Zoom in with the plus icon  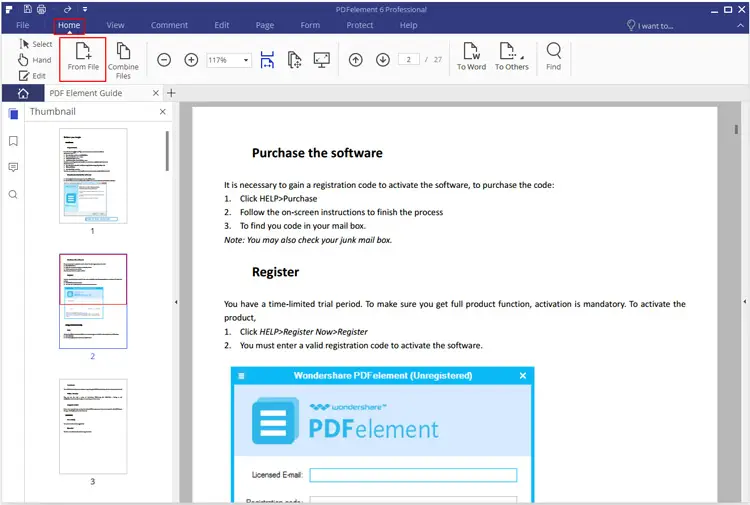[x=191, y=60]
